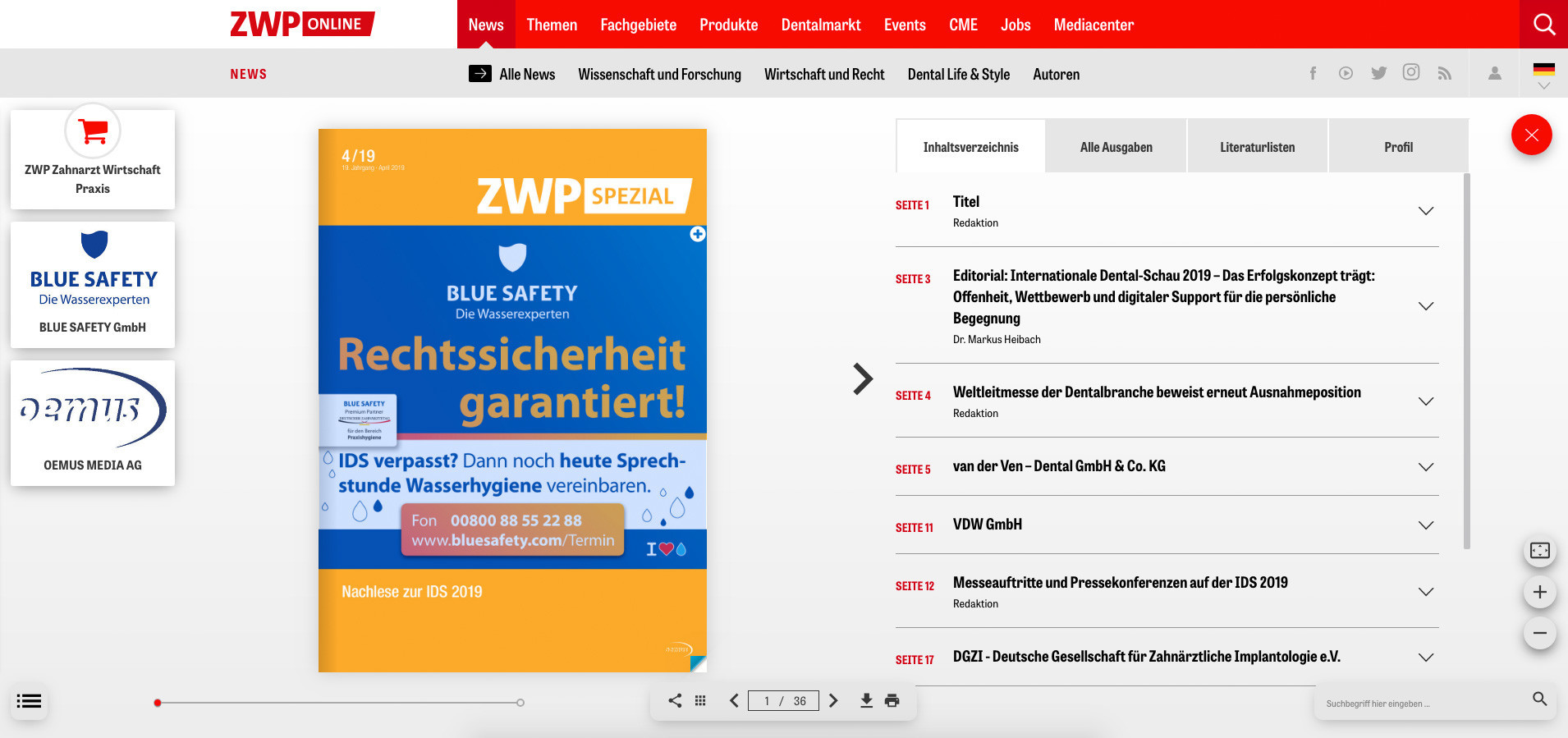
Task: Open the Dentalmarkt menu item
Action: [821, 24]
